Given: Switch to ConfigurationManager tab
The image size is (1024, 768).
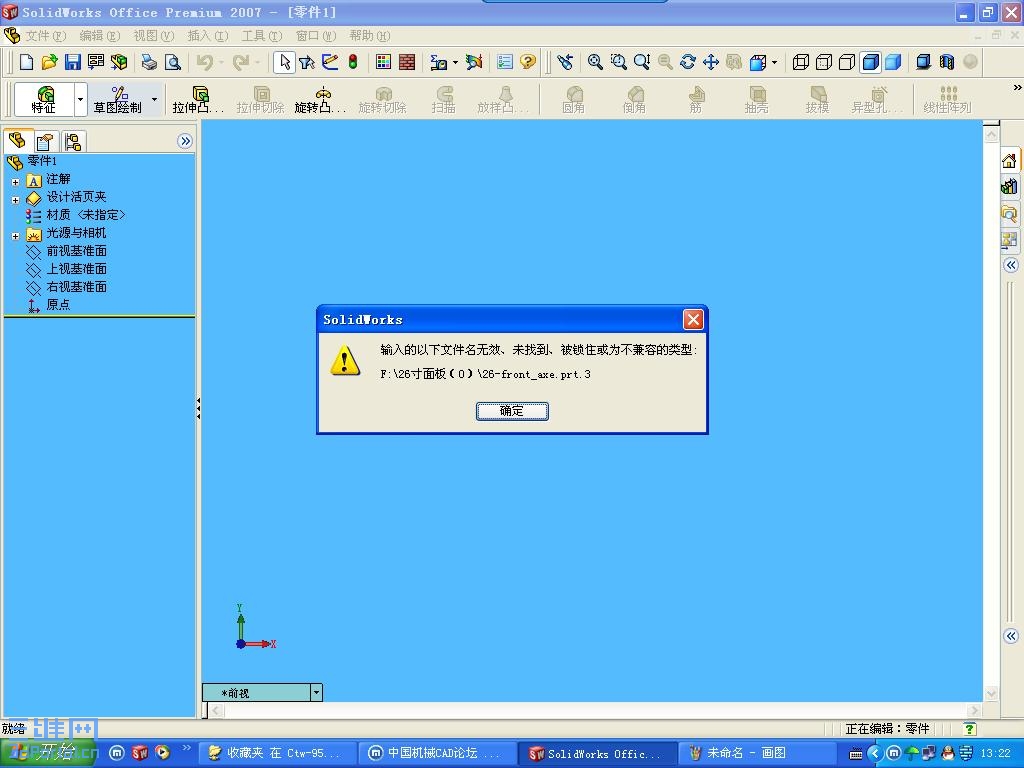Looking at the screenshot, I should (72, 142).
